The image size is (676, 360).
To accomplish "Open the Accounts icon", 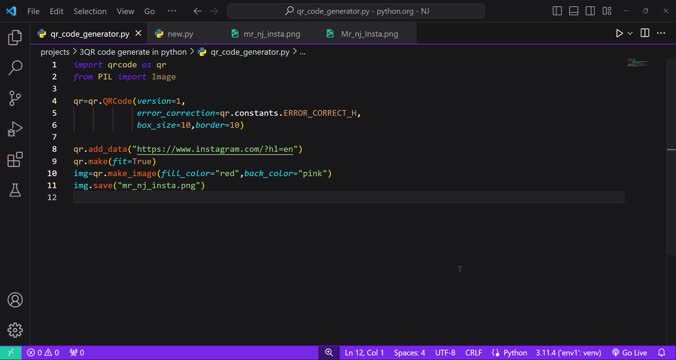I will point(15,300).
